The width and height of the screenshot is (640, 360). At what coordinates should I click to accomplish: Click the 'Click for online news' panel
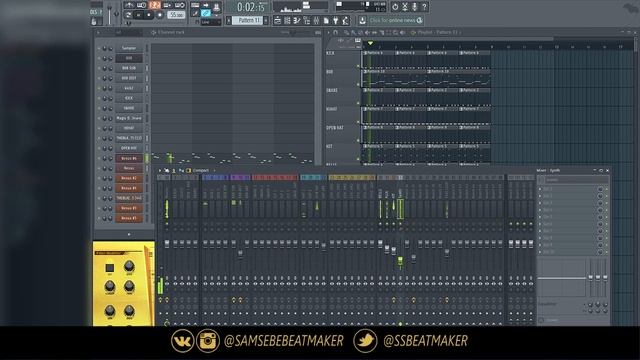(x=396, y=20)
